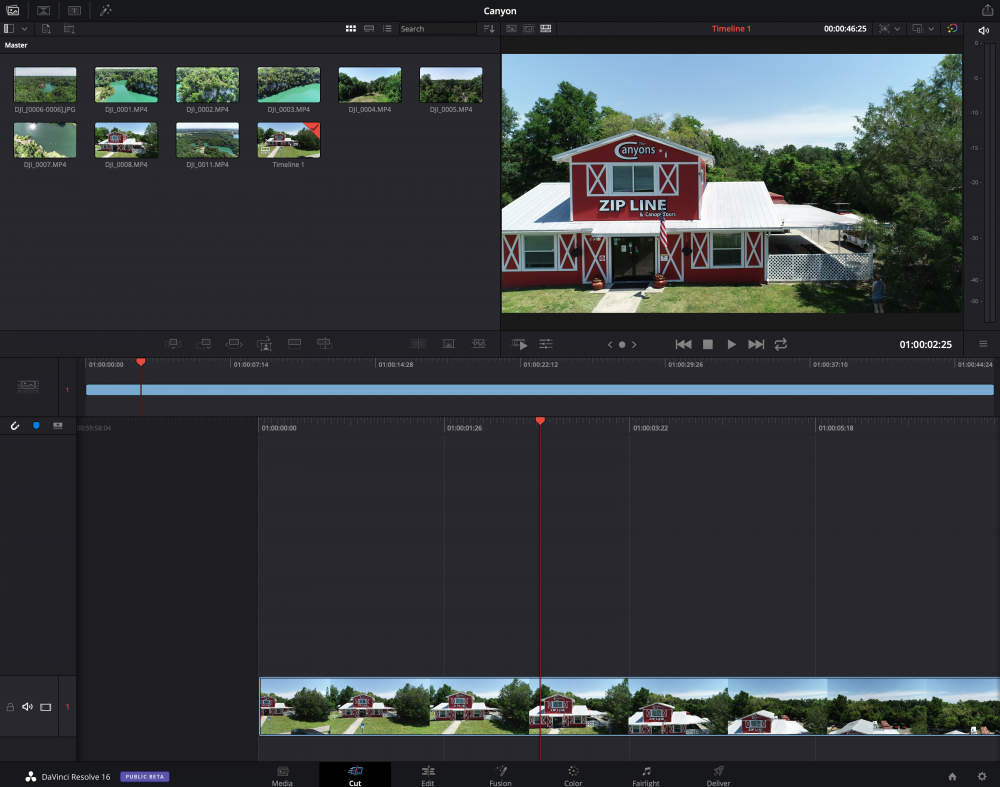1000x787 pixels.
Task: Open the Titles panel icon
Action: [x=74, y=10]
